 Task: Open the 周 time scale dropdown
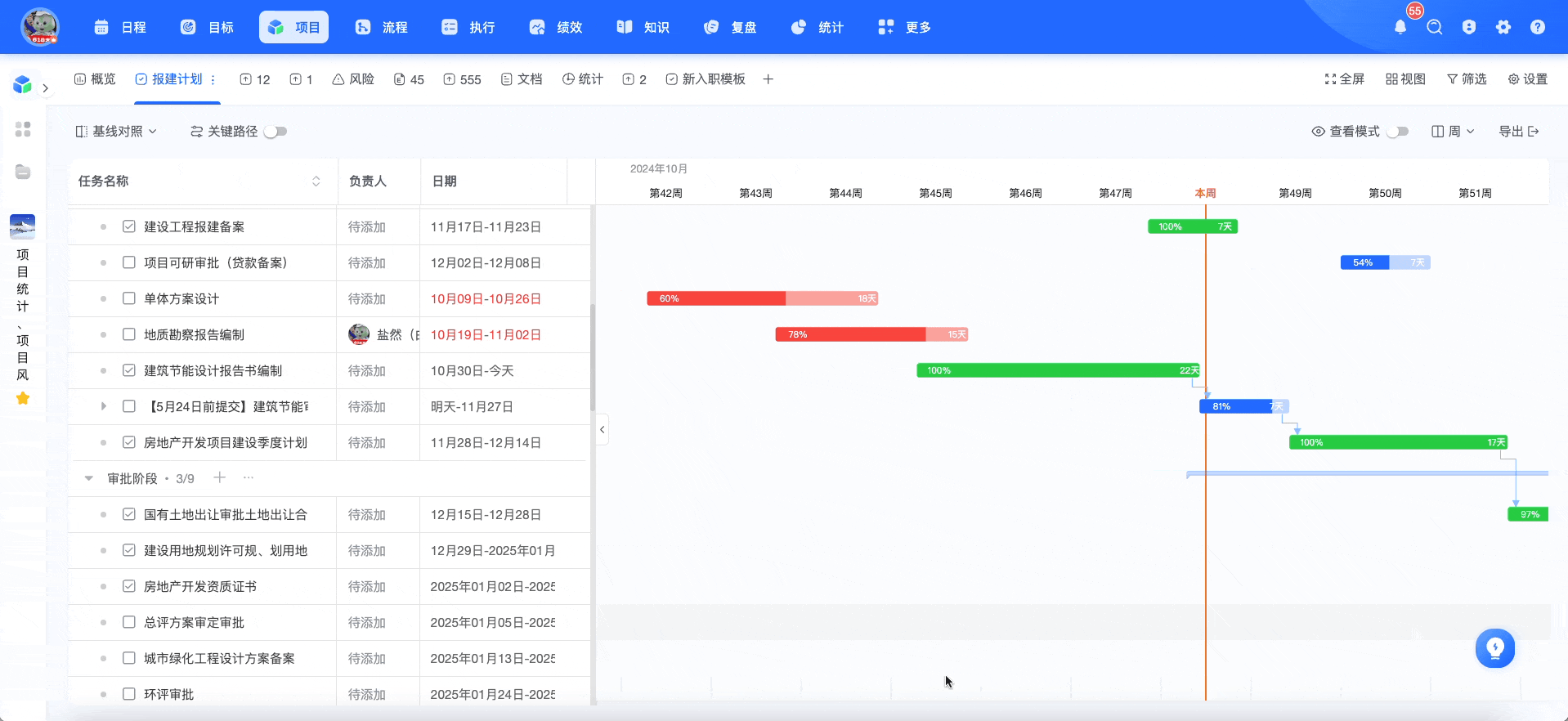1453,132
